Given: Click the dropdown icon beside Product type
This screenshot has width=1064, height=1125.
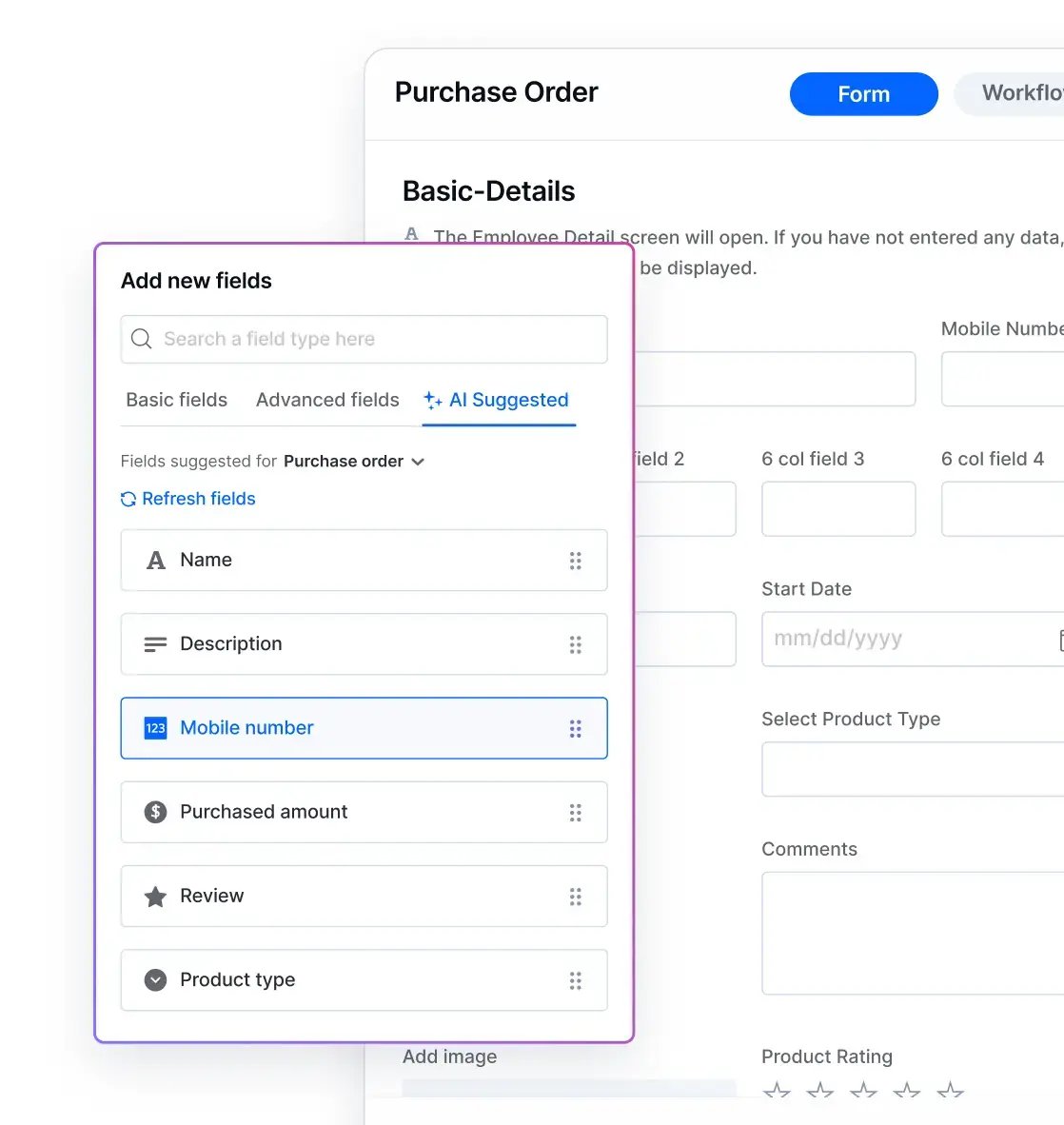Looking at the screenshot, I should point(155,980).
